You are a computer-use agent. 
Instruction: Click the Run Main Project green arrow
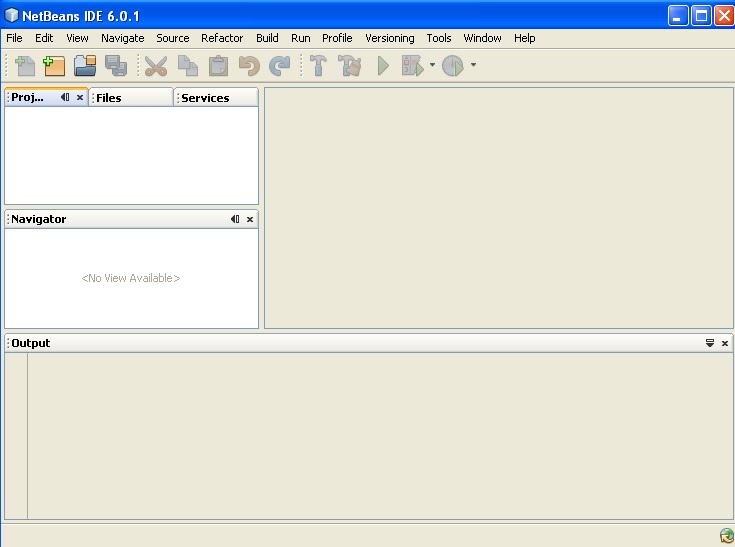click(383, 66)
